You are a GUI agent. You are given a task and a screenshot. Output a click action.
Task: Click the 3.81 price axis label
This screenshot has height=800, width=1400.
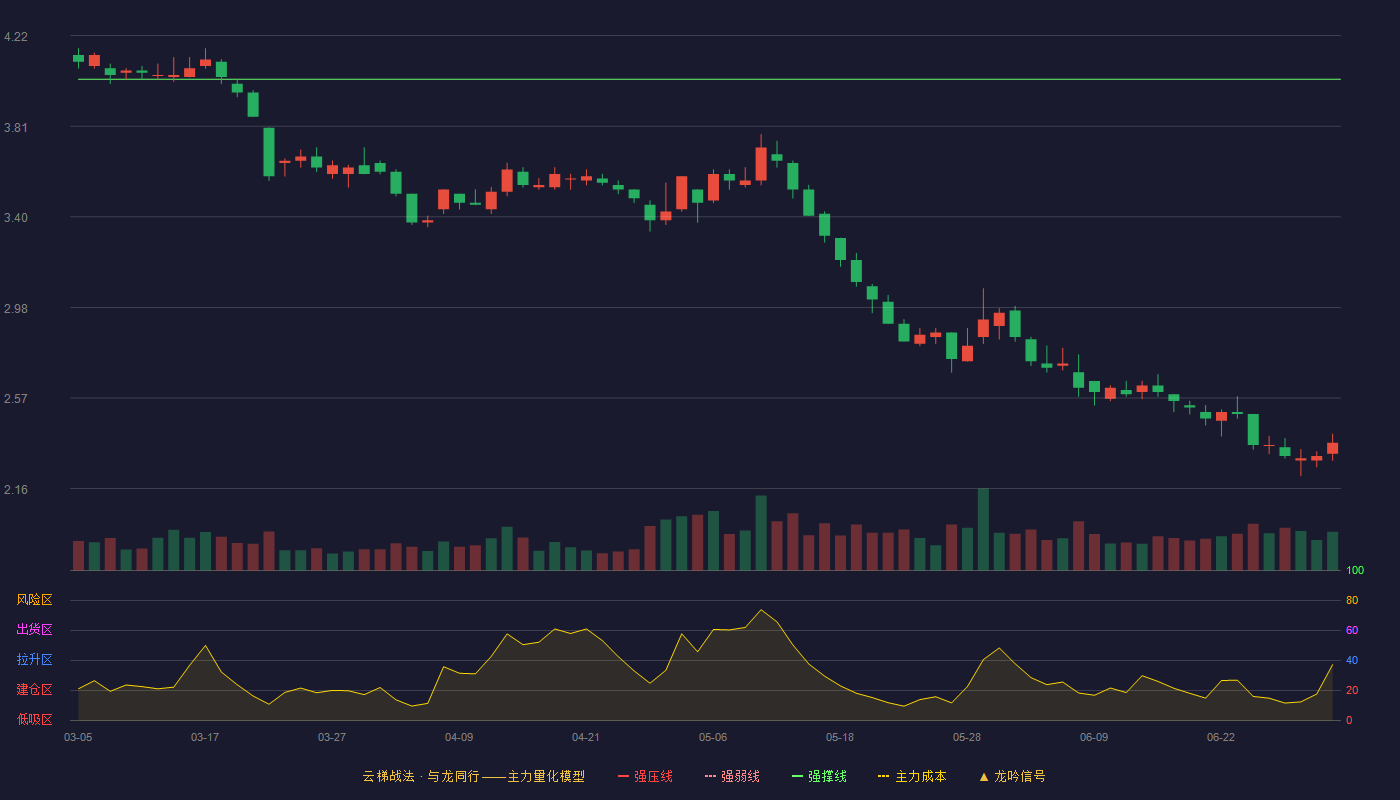click(x=16, y=128)
